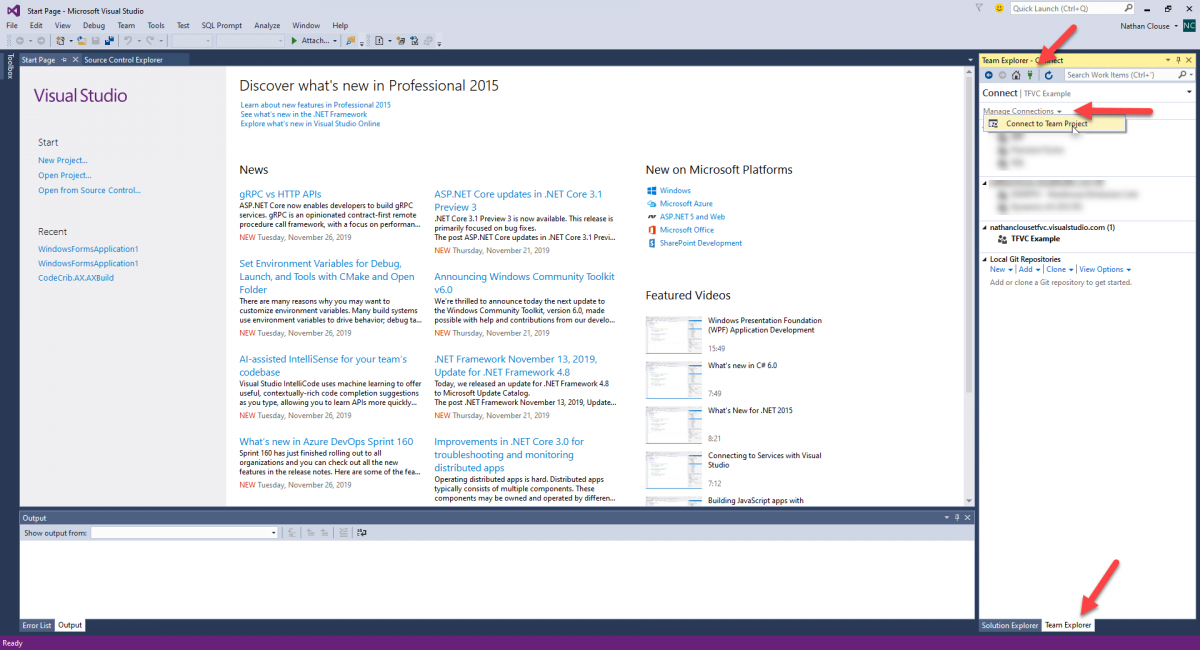
Task: Click the green Manage Connections plug icon
Action: point(1029,75)
